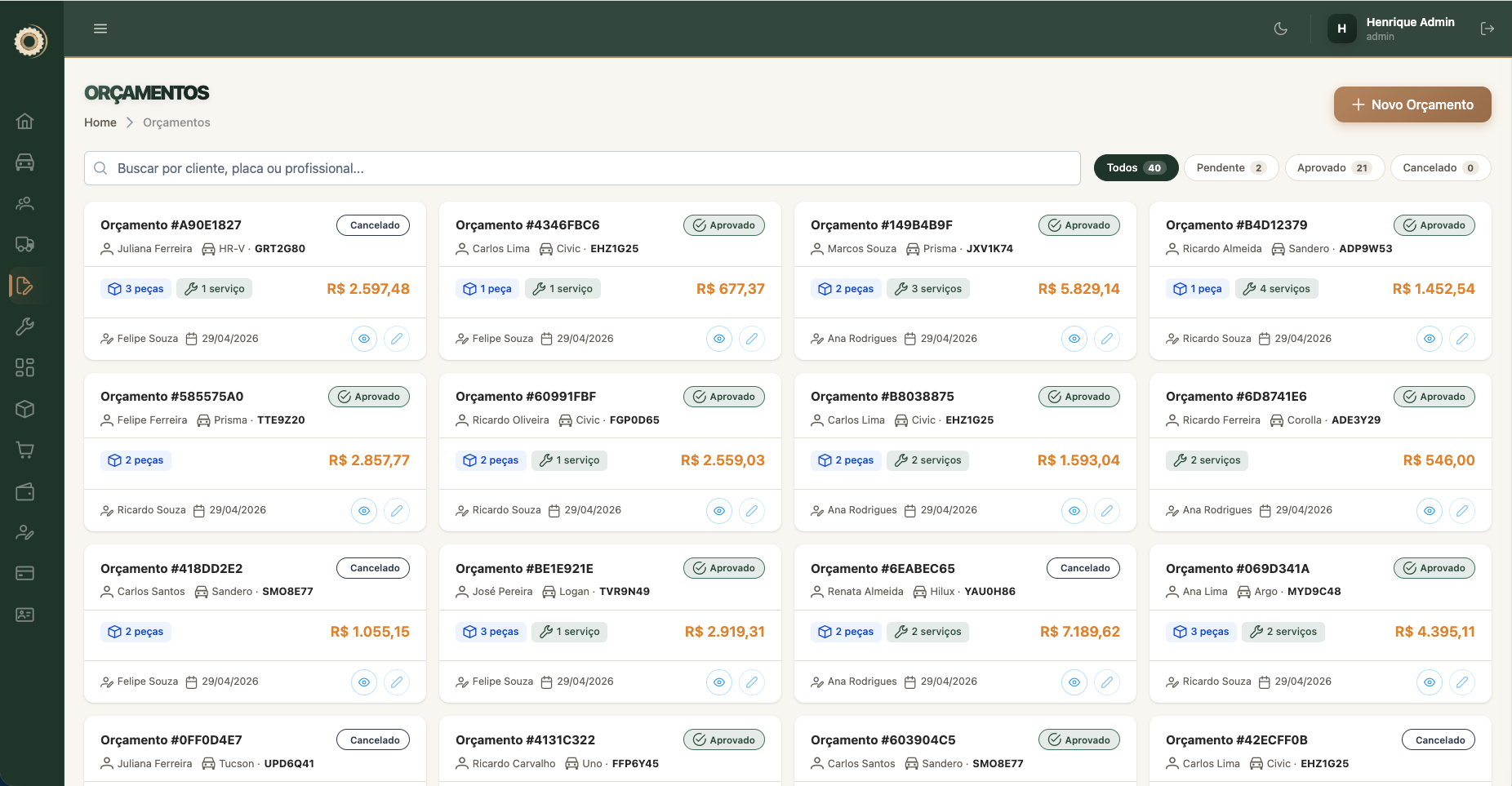Edit orçamento #4346FBC6 with pencil icon
Viewport: 1512px width, 786px height.
coord(752,339)
